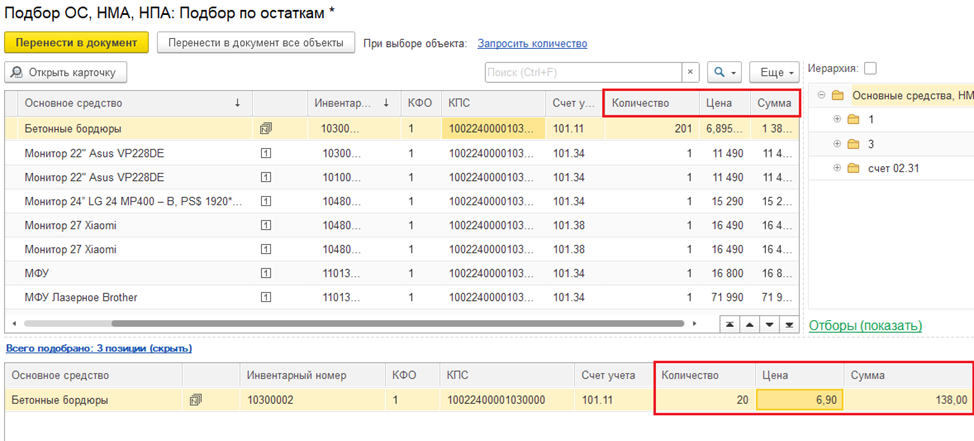Click the group icon in the picked-items Бетонные бордюры row
Image resolution: width=974 pixels, height=441 pixels.
point(195,401)
